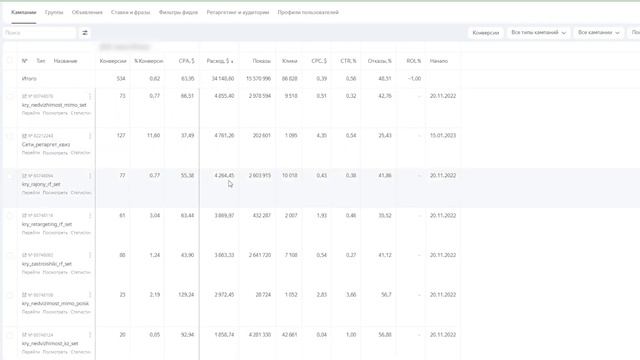Viewport: 640px width, 360px height.
Task: Switch to the Ставки и фразы tab
Action: click(131, 13)
